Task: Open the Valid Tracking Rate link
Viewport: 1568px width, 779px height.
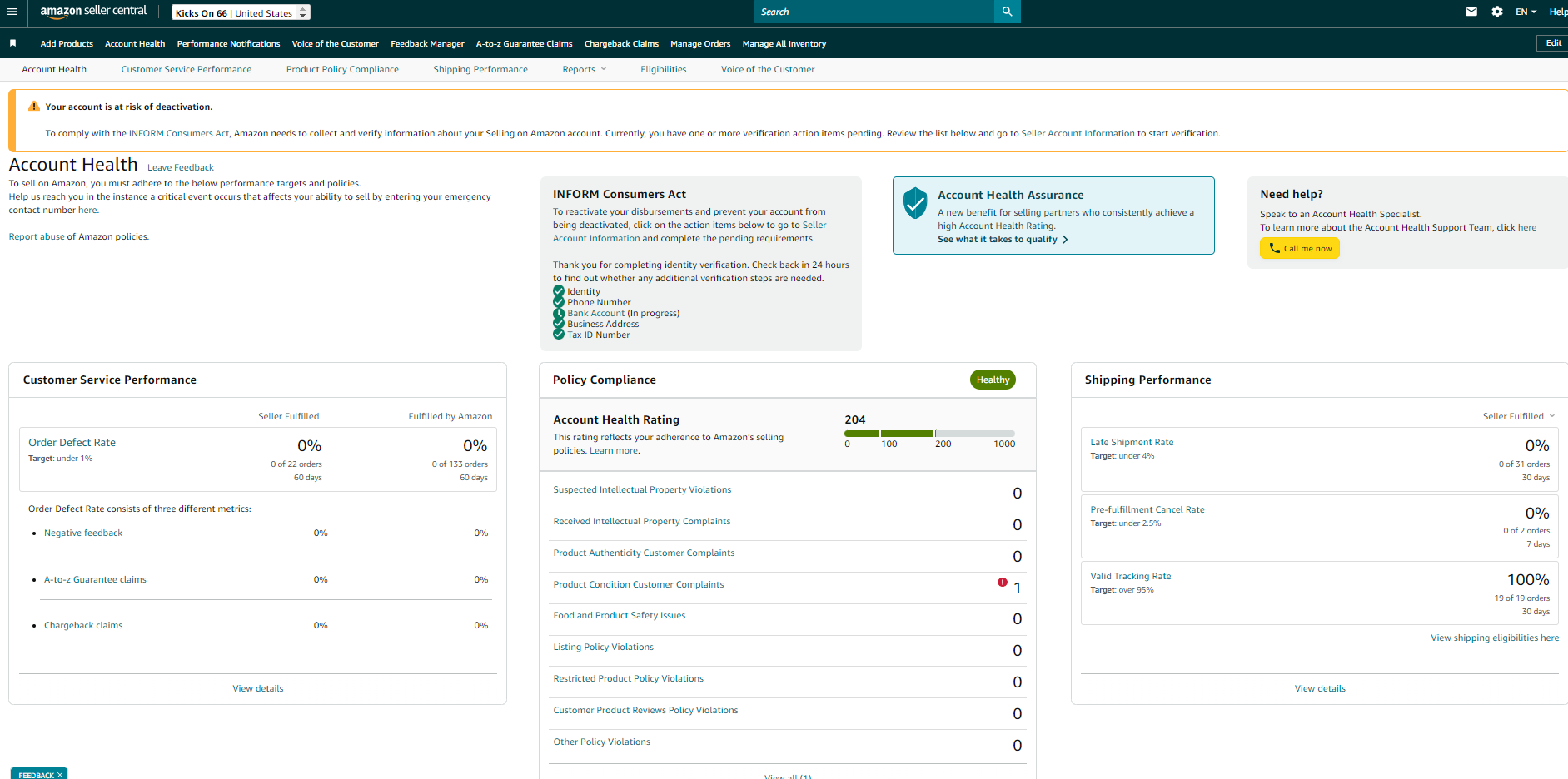Action: [x=1131, y=576]
